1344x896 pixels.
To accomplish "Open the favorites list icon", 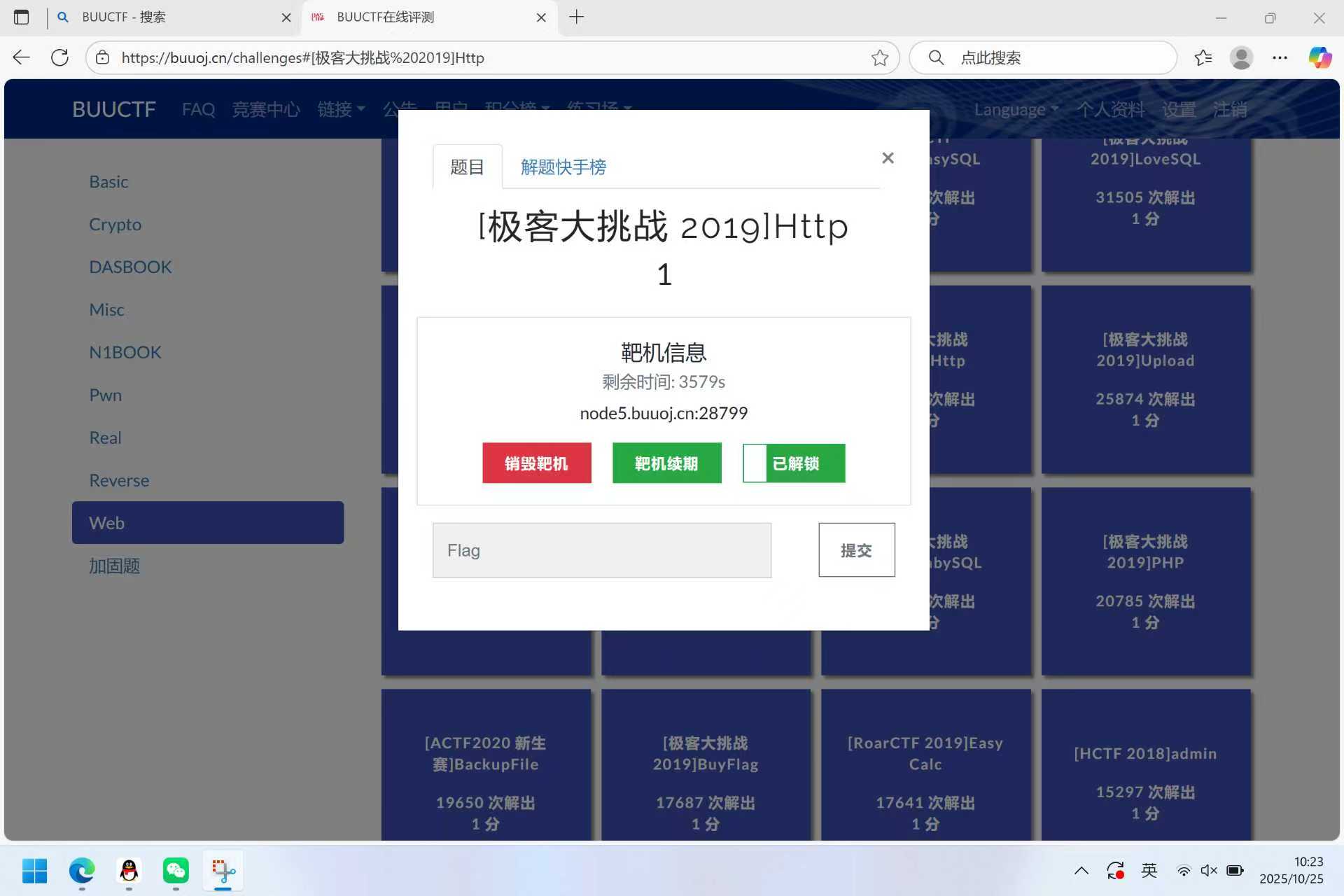I will click(1203, 57).
